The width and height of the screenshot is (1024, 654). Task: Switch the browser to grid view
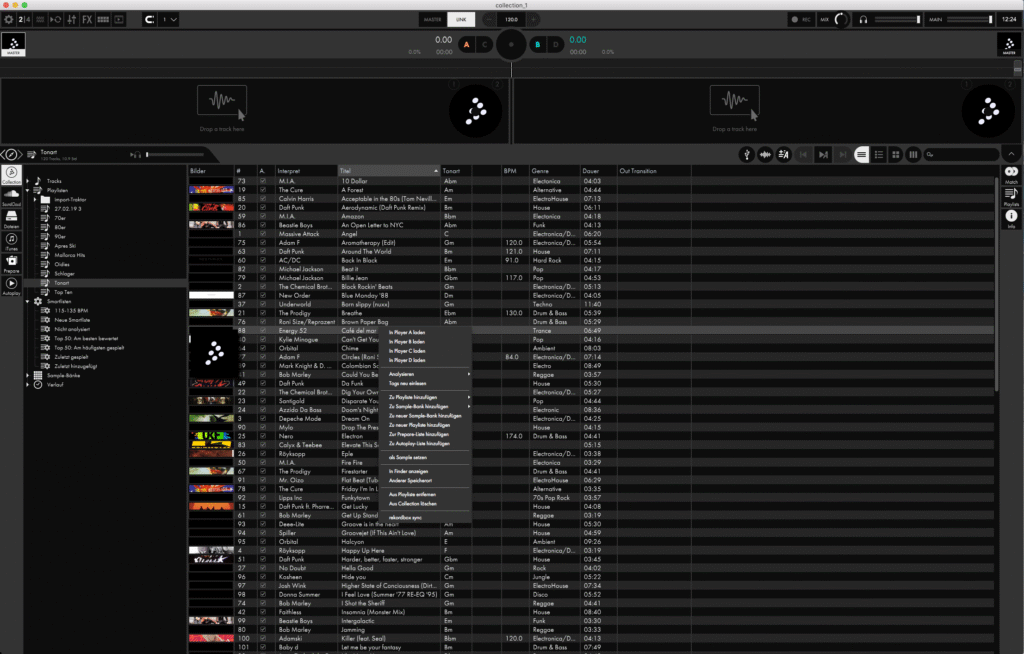coord(895,155)
